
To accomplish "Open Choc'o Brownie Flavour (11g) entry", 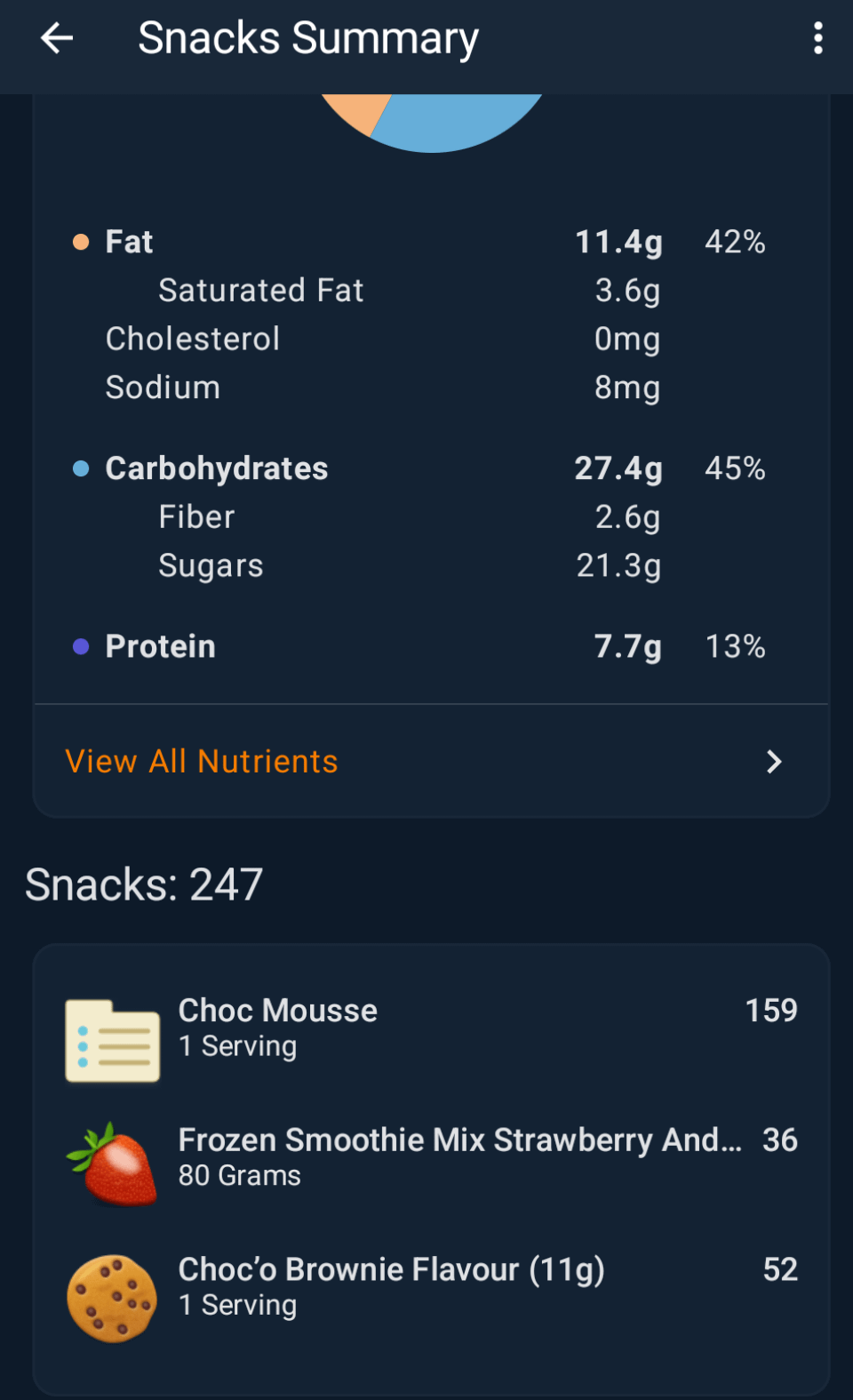I will pyautogui.click(x=391, y=1285).
